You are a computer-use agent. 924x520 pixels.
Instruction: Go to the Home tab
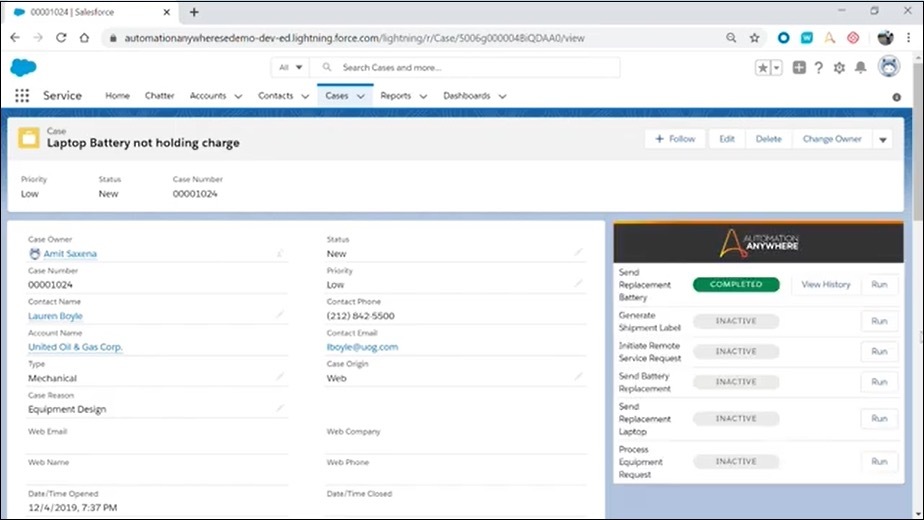coord(117,96)
